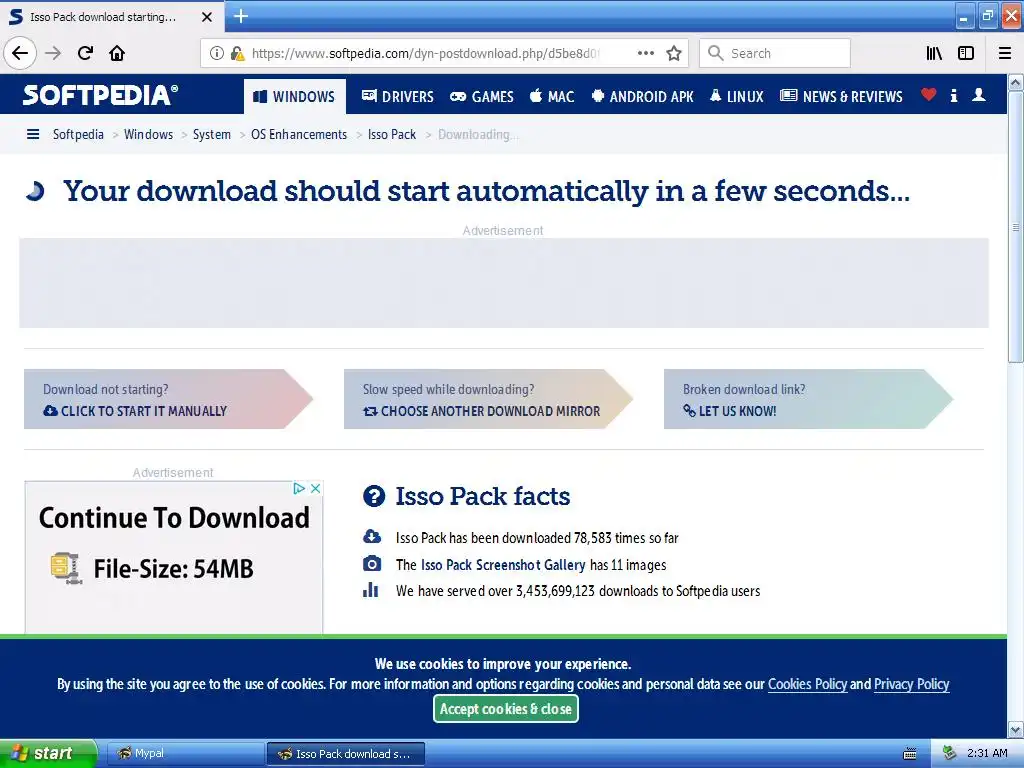1024x768 pixels.
Task: Open page actions three-dot menu
Action: coord(646,53)
